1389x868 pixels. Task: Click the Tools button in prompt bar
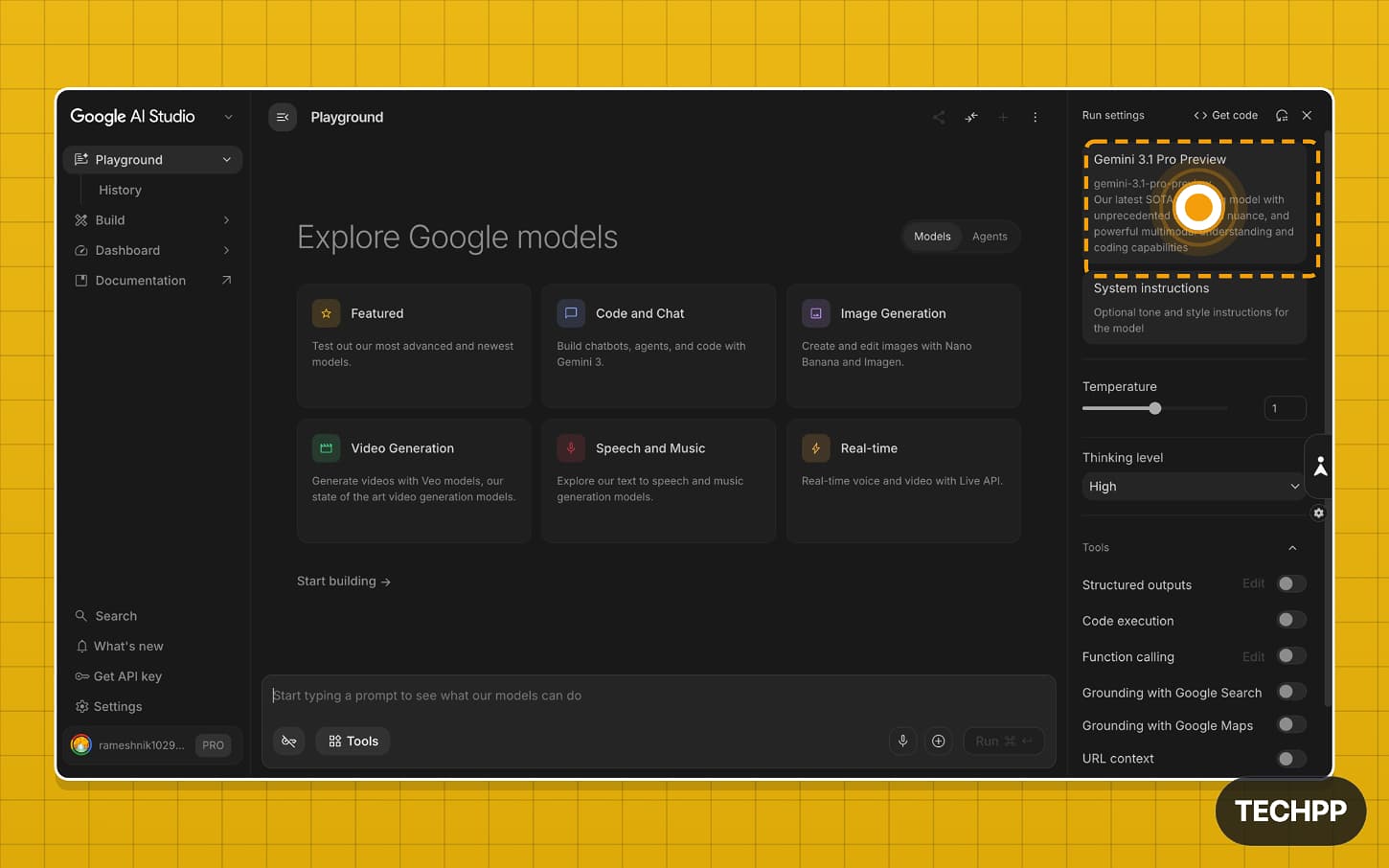[353, 741]
